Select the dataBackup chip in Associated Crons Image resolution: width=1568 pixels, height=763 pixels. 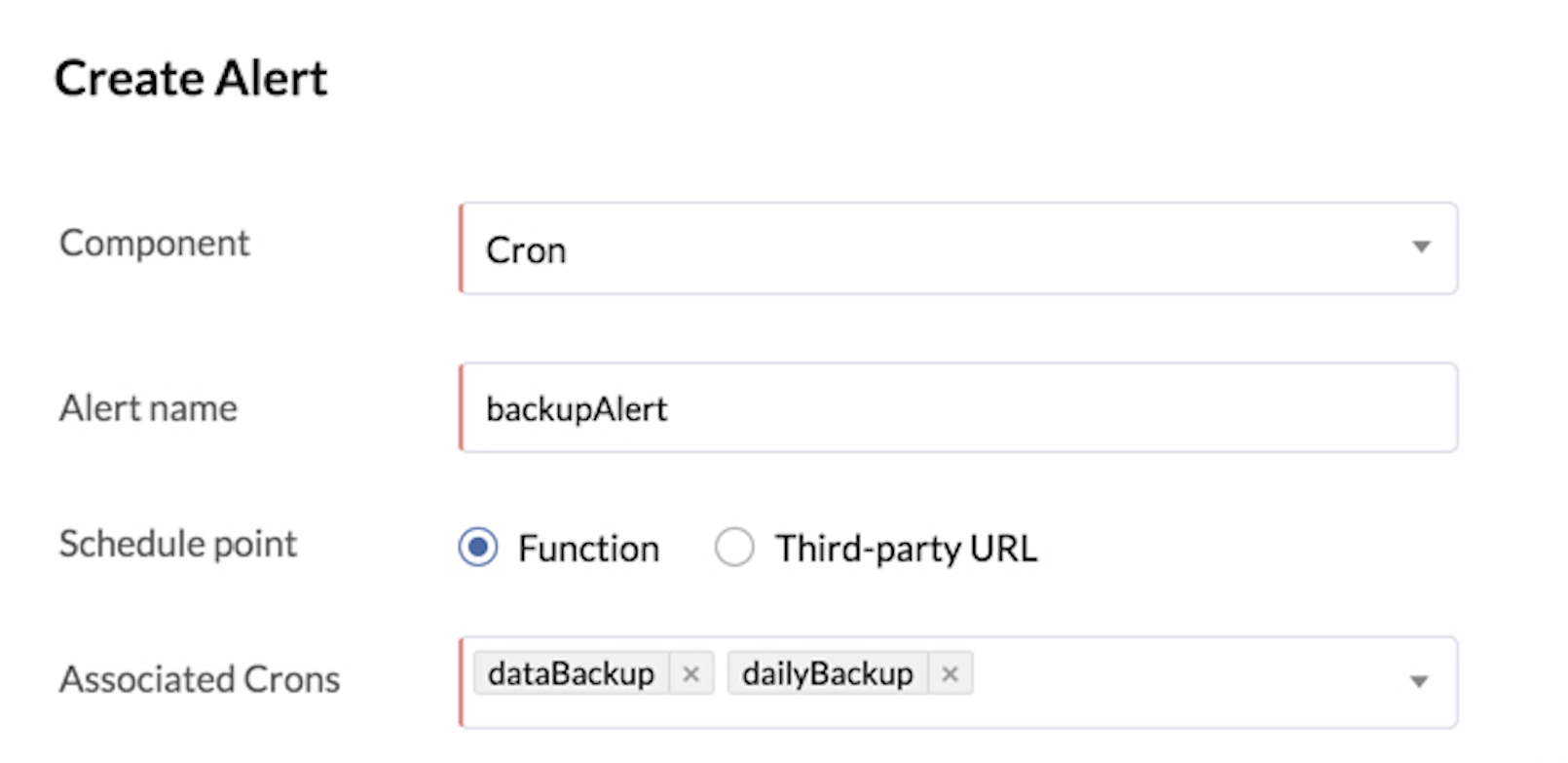tap(570, 672)
